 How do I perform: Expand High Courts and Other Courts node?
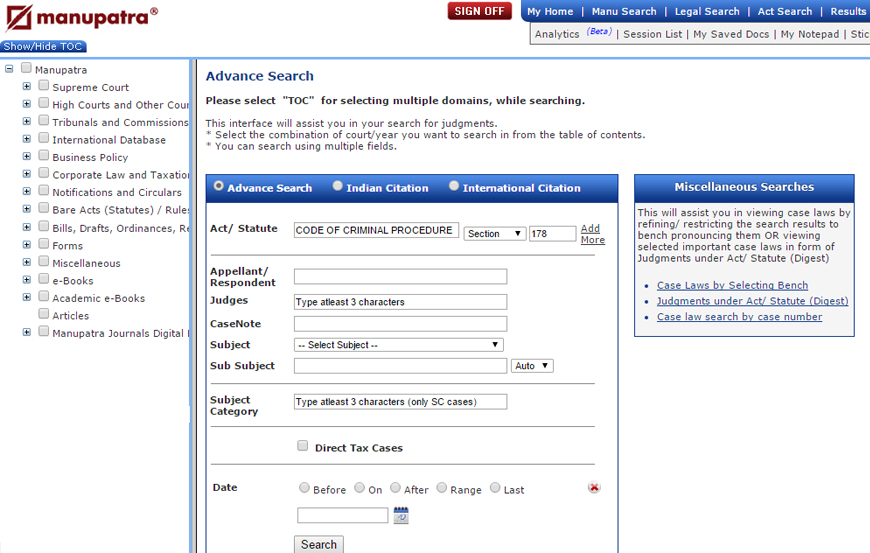(x=27, y=104)
